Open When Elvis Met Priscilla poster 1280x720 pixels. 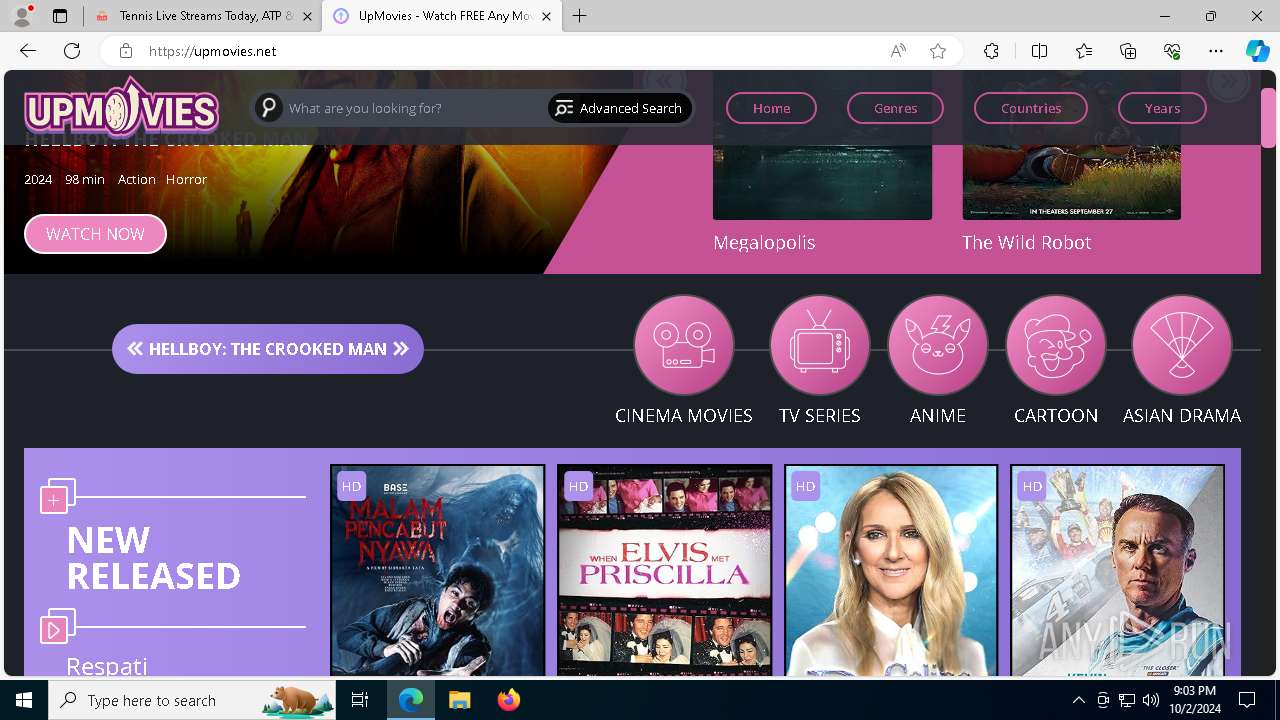tap(664, 570)
